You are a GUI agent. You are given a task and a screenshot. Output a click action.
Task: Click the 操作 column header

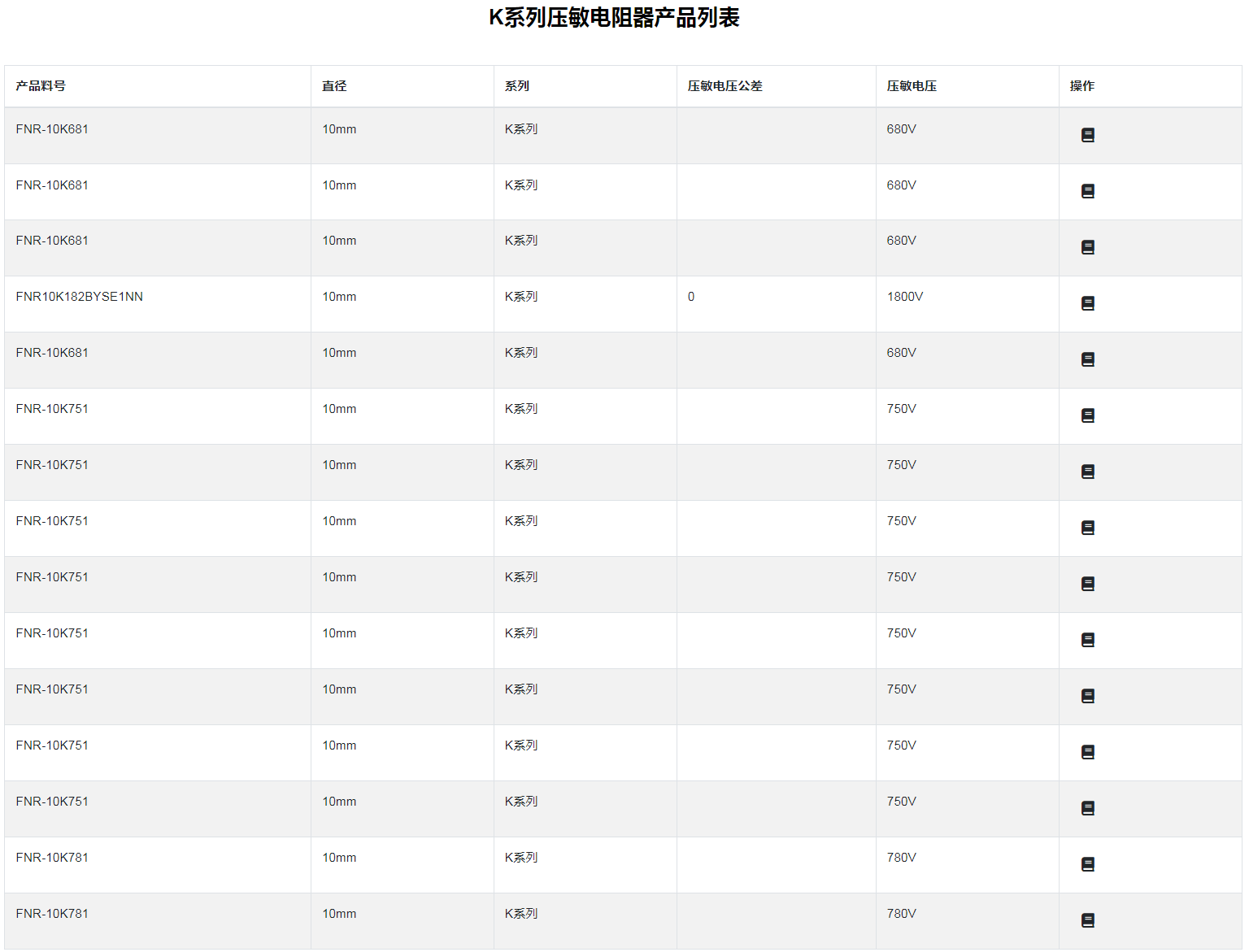(x=1081, y=86)
